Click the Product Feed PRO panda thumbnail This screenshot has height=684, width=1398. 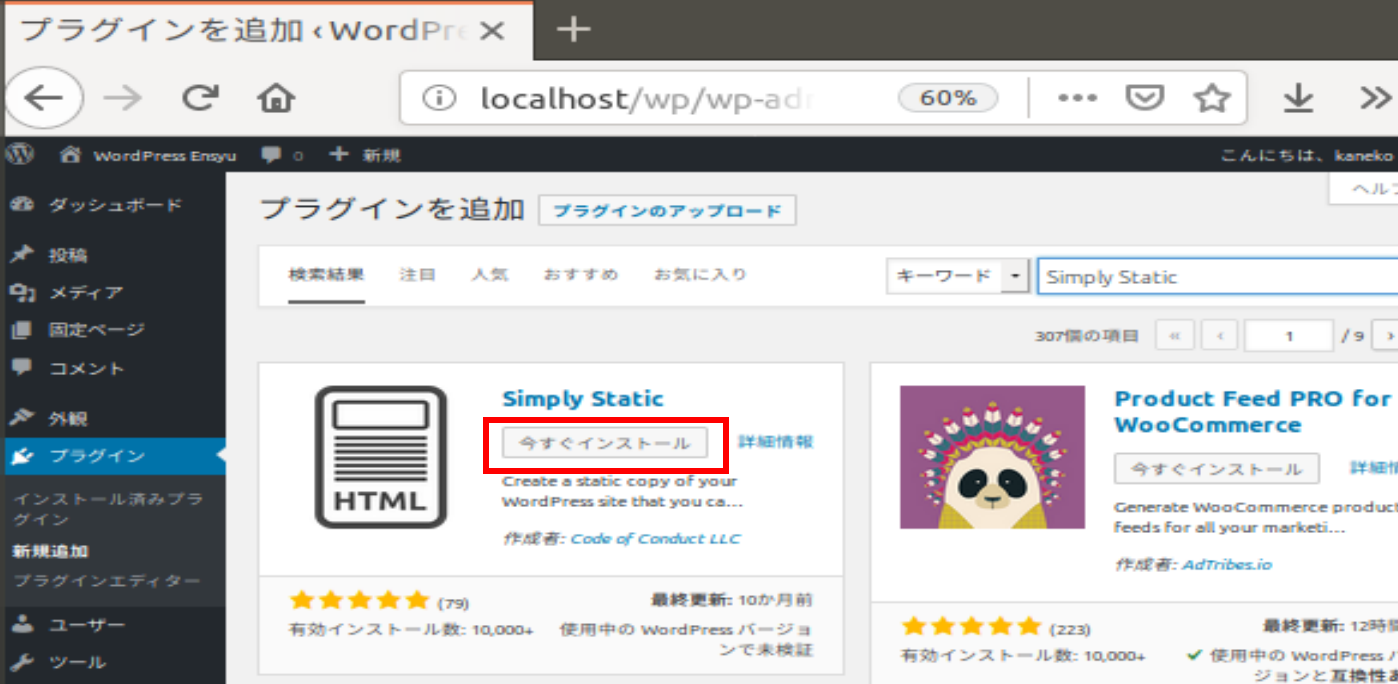(x=992, y=457)
